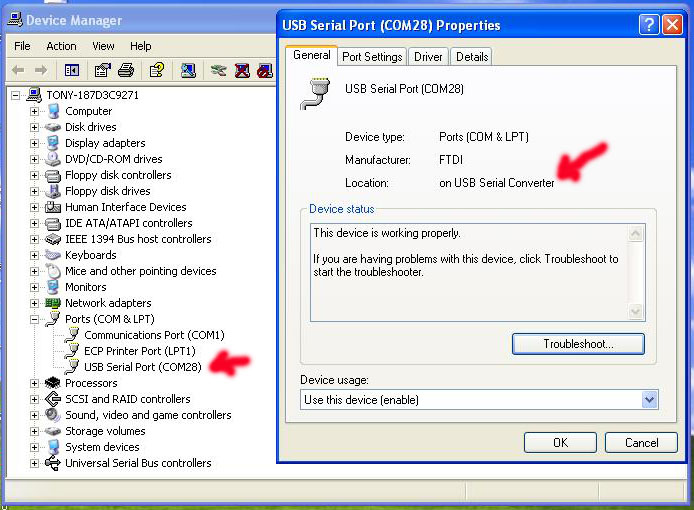
Task: Open the Action menu
Action: pos(61,46)
